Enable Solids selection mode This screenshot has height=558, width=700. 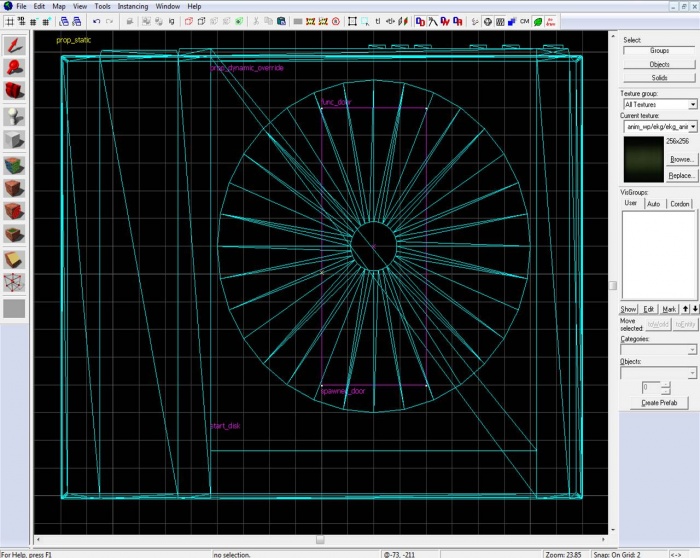tap(659, 78)
